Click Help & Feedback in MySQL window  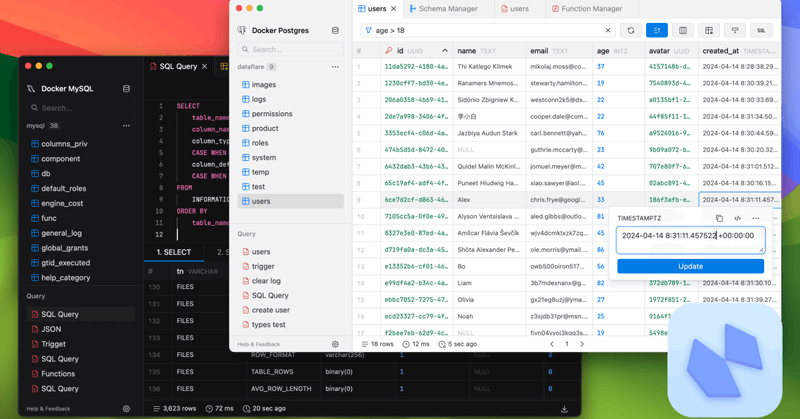click(x=48, y=409)
